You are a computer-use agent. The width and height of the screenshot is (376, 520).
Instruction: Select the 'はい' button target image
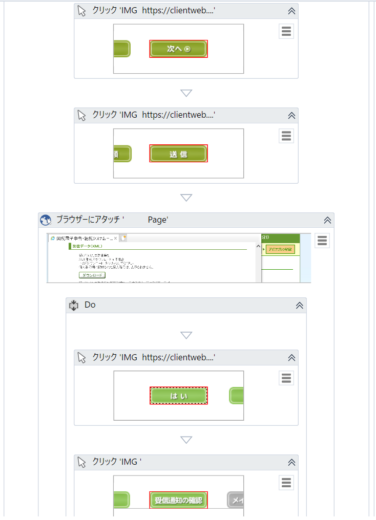click(178, 396)
